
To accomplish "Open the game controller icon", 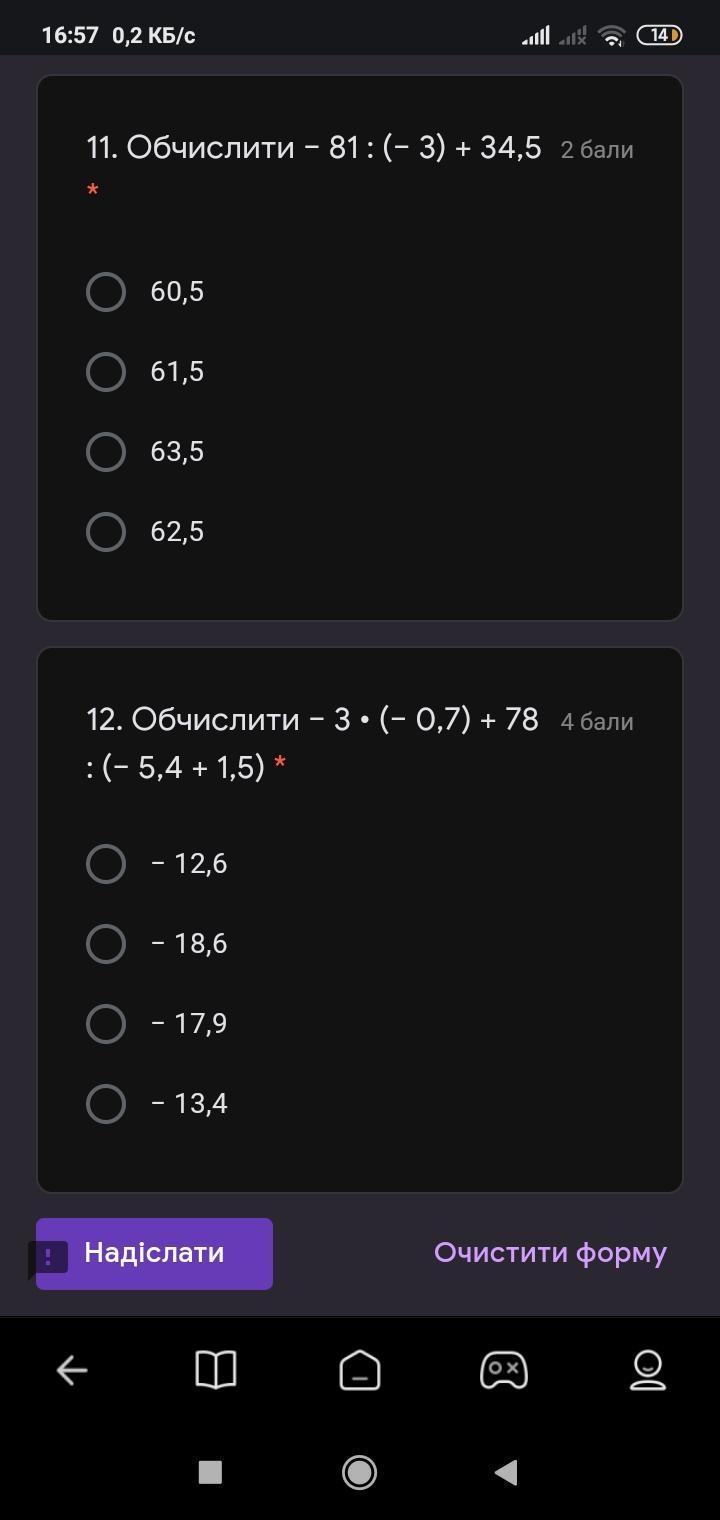I will tap(504, 1370).
